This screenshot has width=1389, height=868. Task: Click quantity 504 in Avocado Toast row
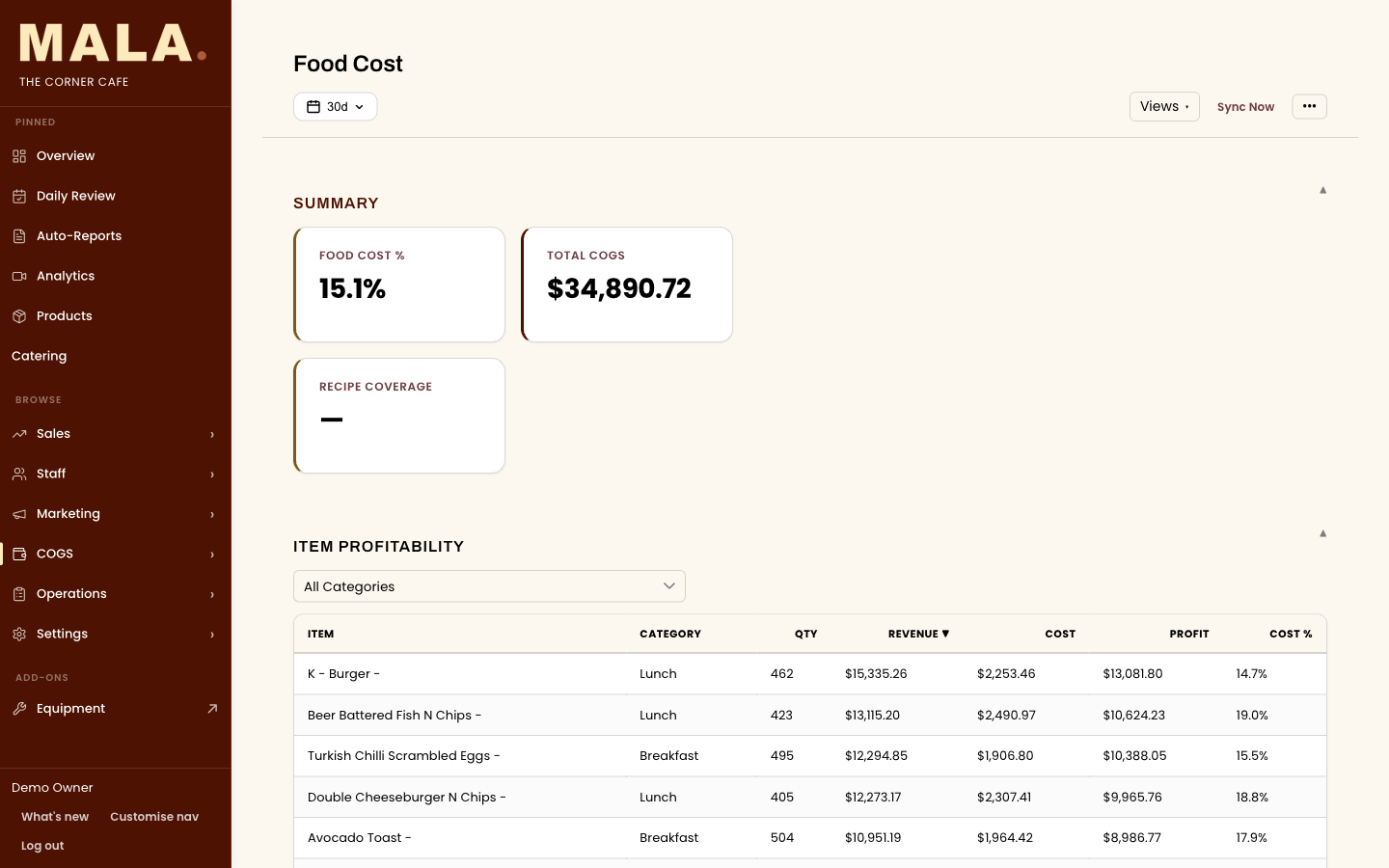pyautogui.click(x=782, y=838)
